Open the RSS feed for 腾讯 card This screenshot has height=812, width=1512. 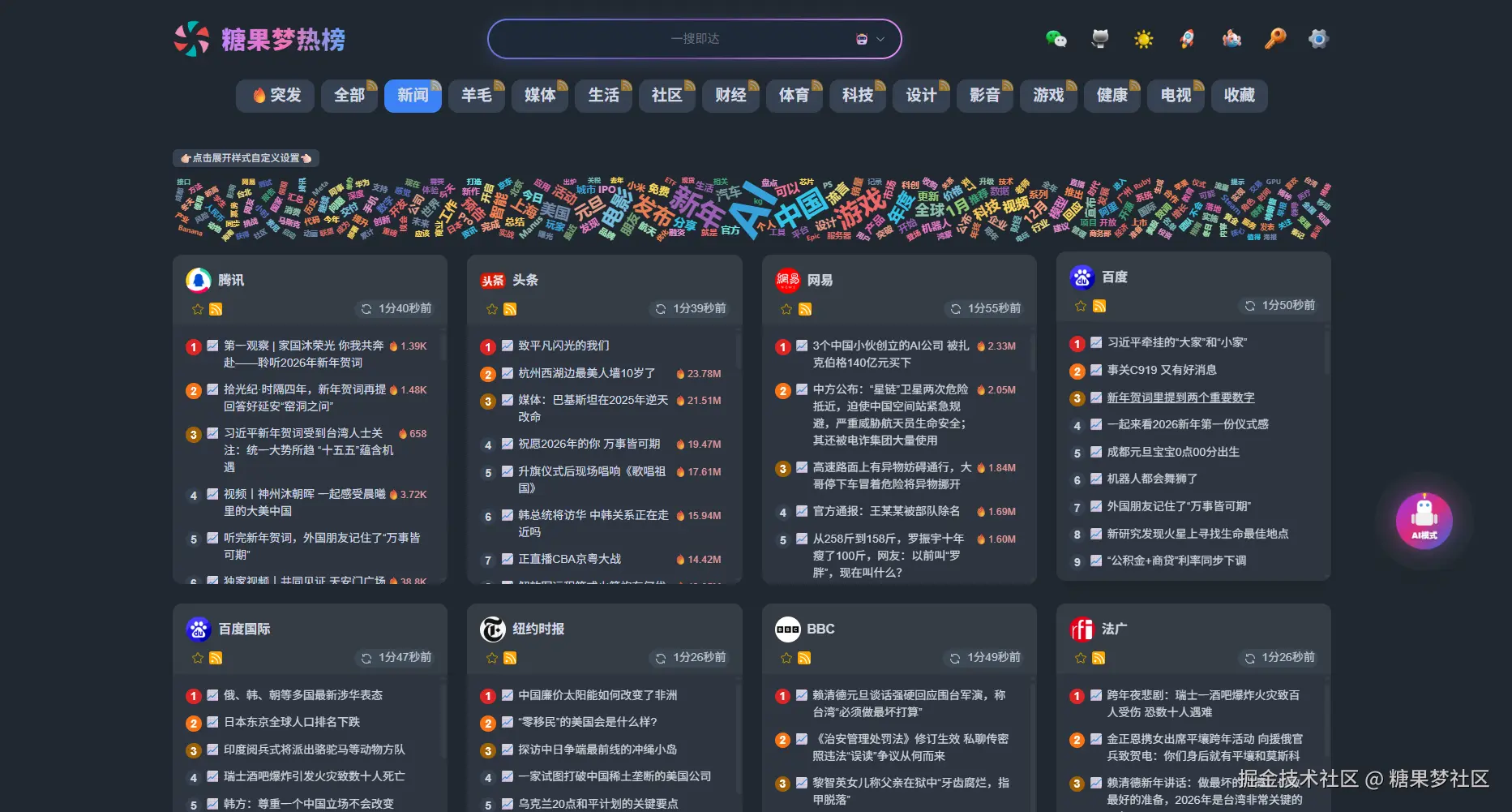coord(216,309)
